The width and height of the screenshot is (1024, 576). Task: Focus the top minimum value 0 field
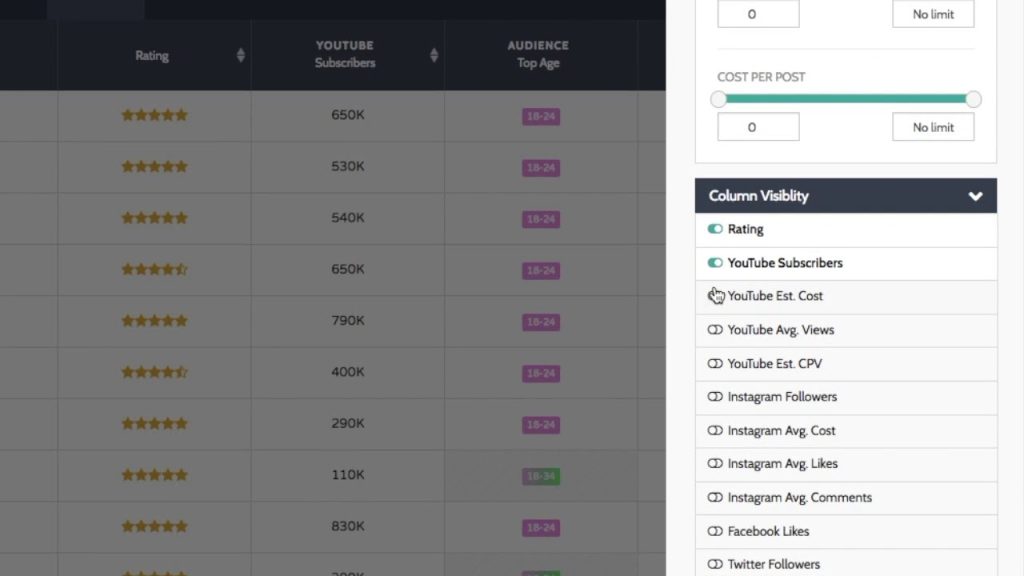coord(758,14)
